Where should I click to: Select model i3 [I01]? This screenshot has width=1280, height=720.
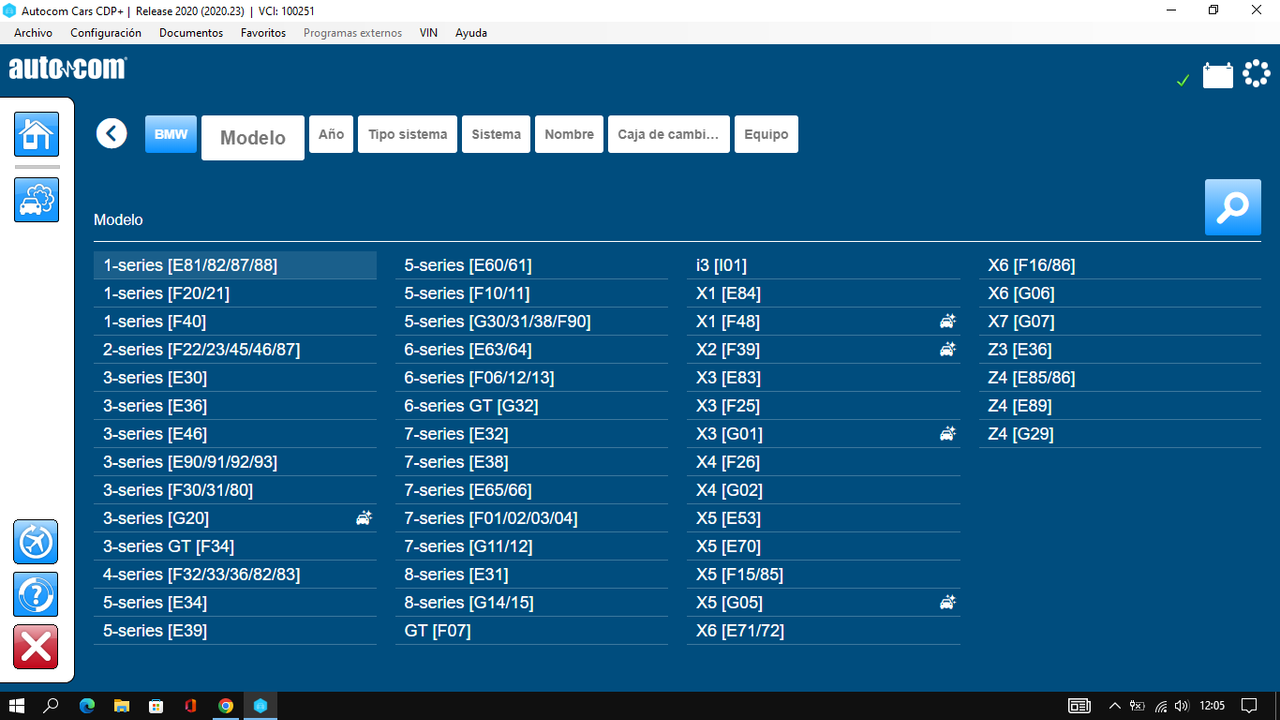(x=823, y=265)
